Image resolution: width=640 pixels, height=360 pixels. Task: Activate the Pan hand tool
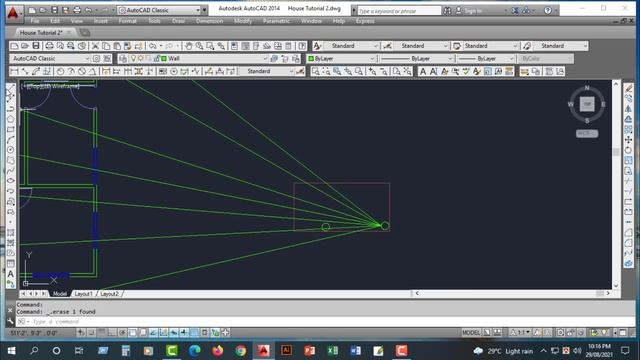point(189,46)
